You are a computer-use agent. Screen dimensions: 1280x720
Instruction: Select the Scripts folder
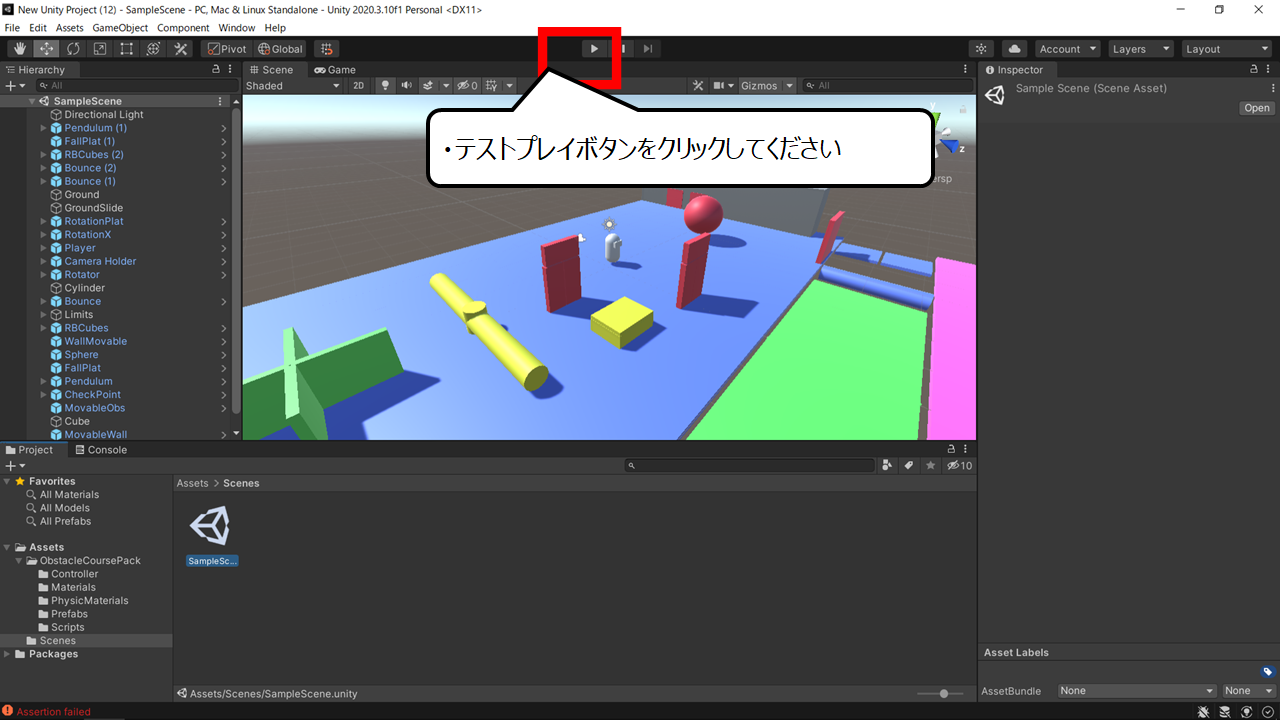[68, 627]
